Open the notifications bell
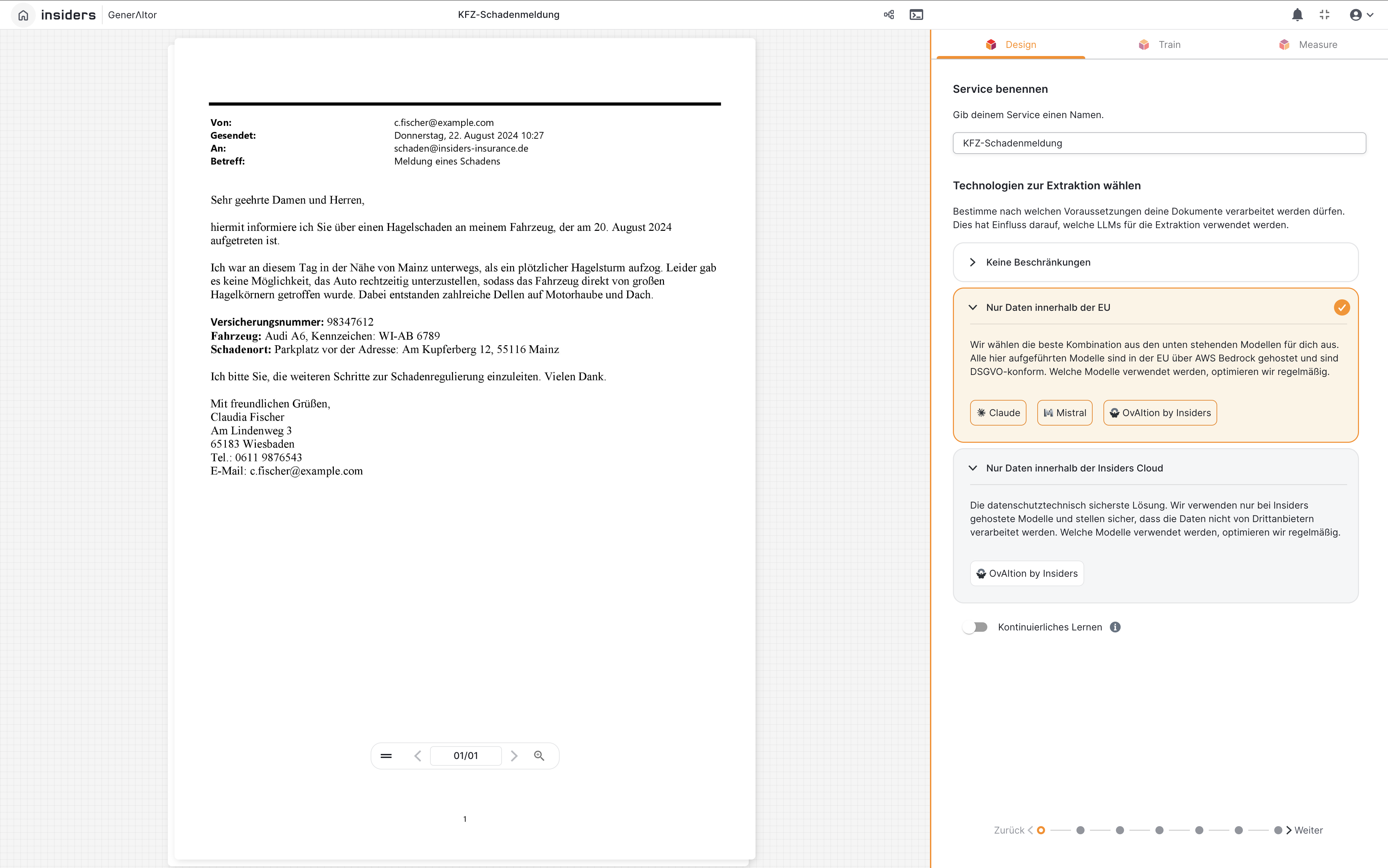Image resolution: width=1388 pixels, height=868 pixels. 1297,15
